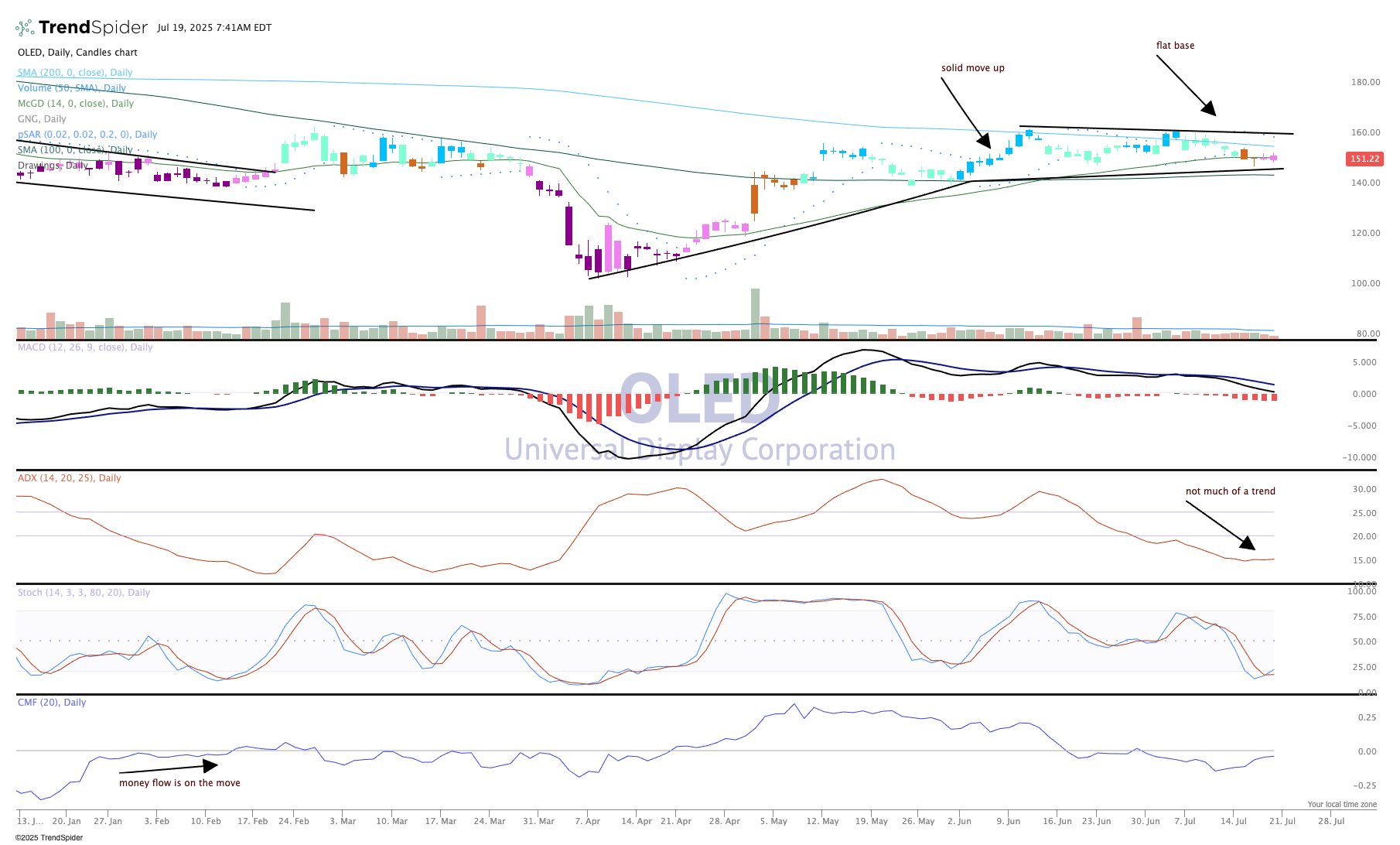
Task: Open the ADX (14, 20, 25) panel label
Action: tap(69, 478)
